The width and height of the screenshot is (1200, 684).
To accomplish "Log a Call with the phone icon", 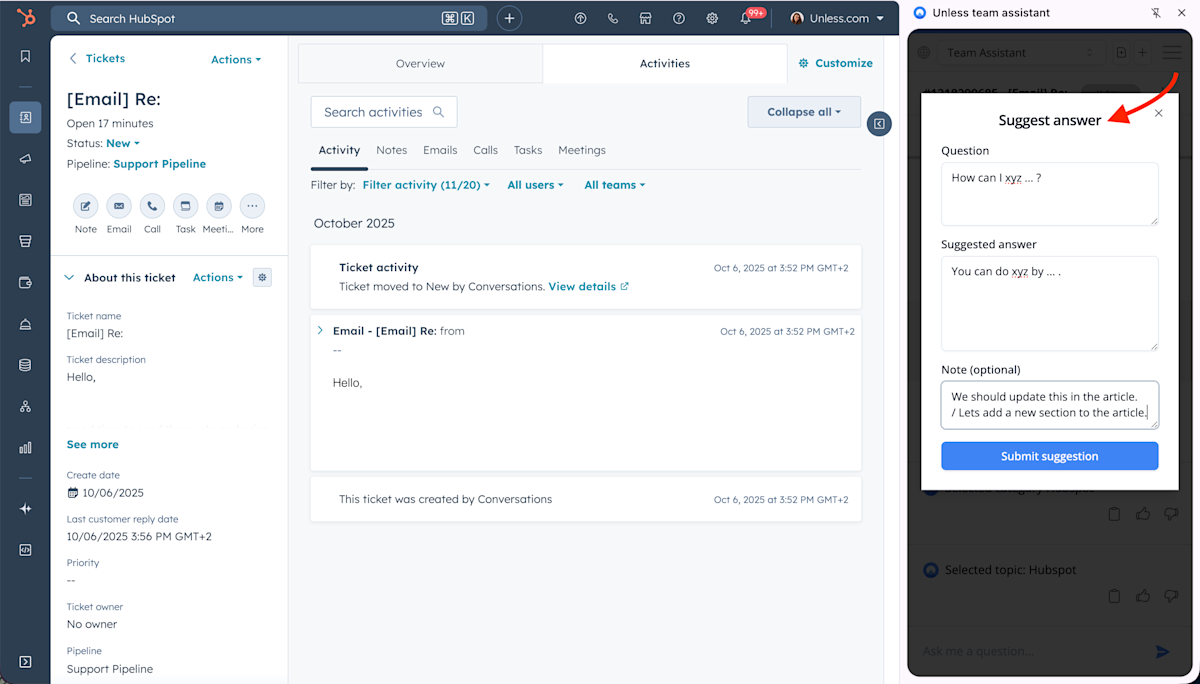I will [152, 206].
